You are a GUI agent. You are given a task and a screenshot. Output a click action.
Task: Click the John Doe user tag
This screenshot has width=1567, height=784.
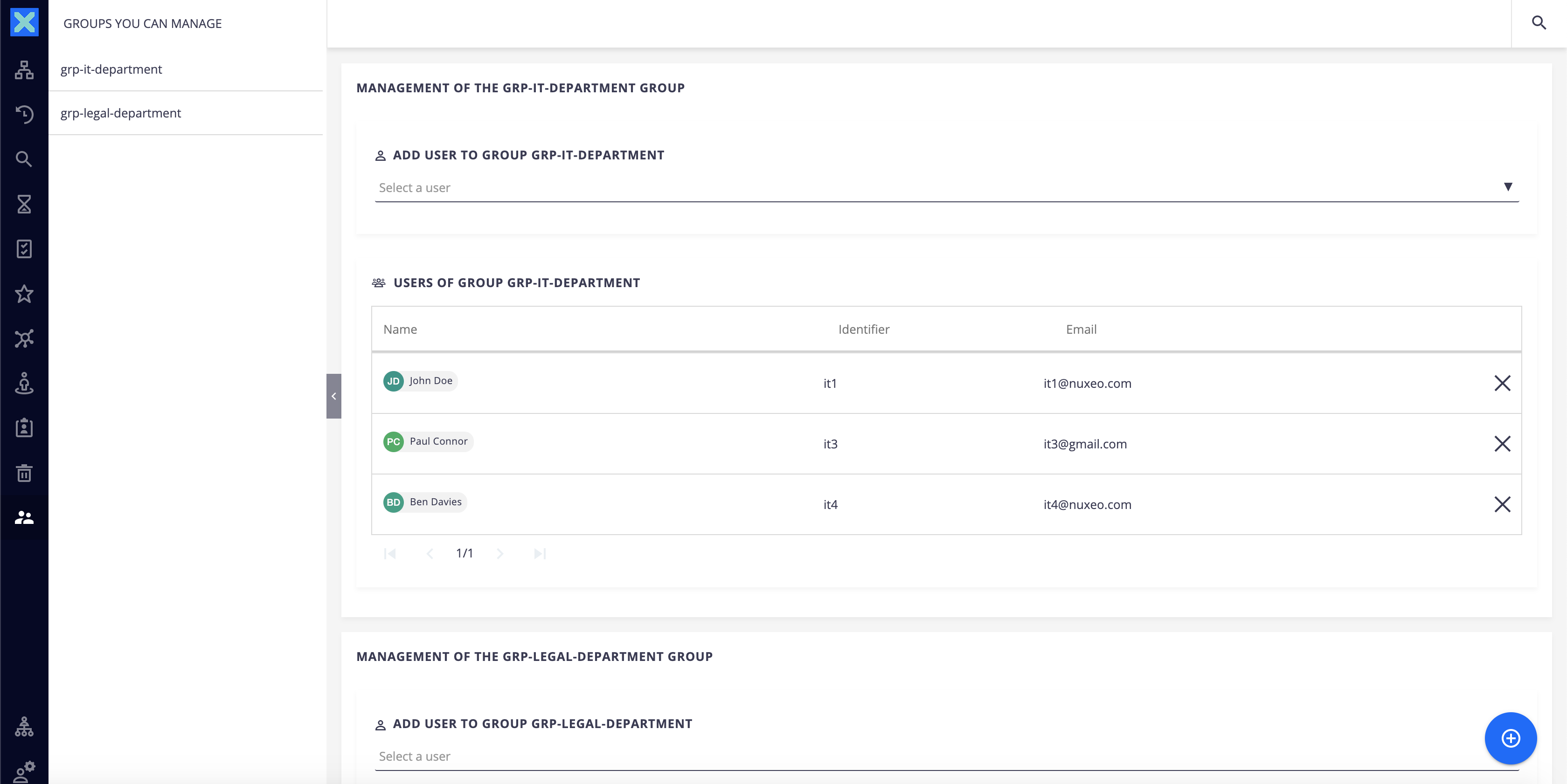[x=420, y=381]
